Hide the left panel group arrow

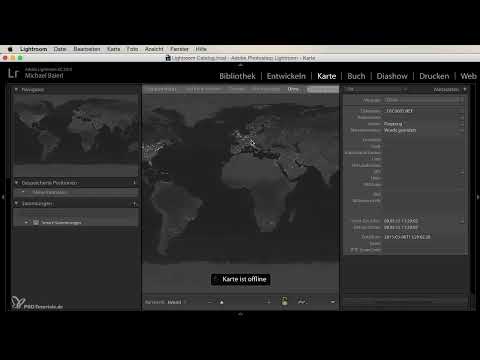pyautogui.click(x=3, y=197)
